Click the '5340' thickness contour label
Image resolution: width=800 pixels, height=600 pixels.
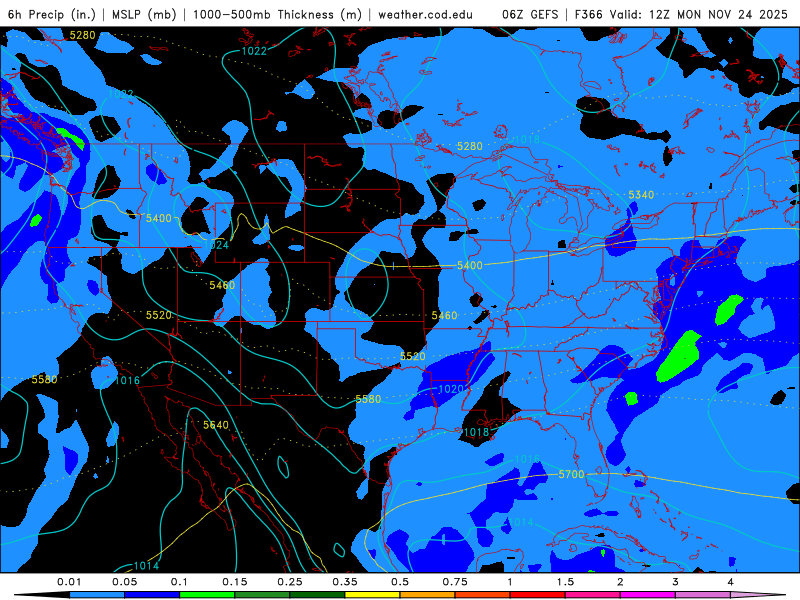[x=641, y=195]
